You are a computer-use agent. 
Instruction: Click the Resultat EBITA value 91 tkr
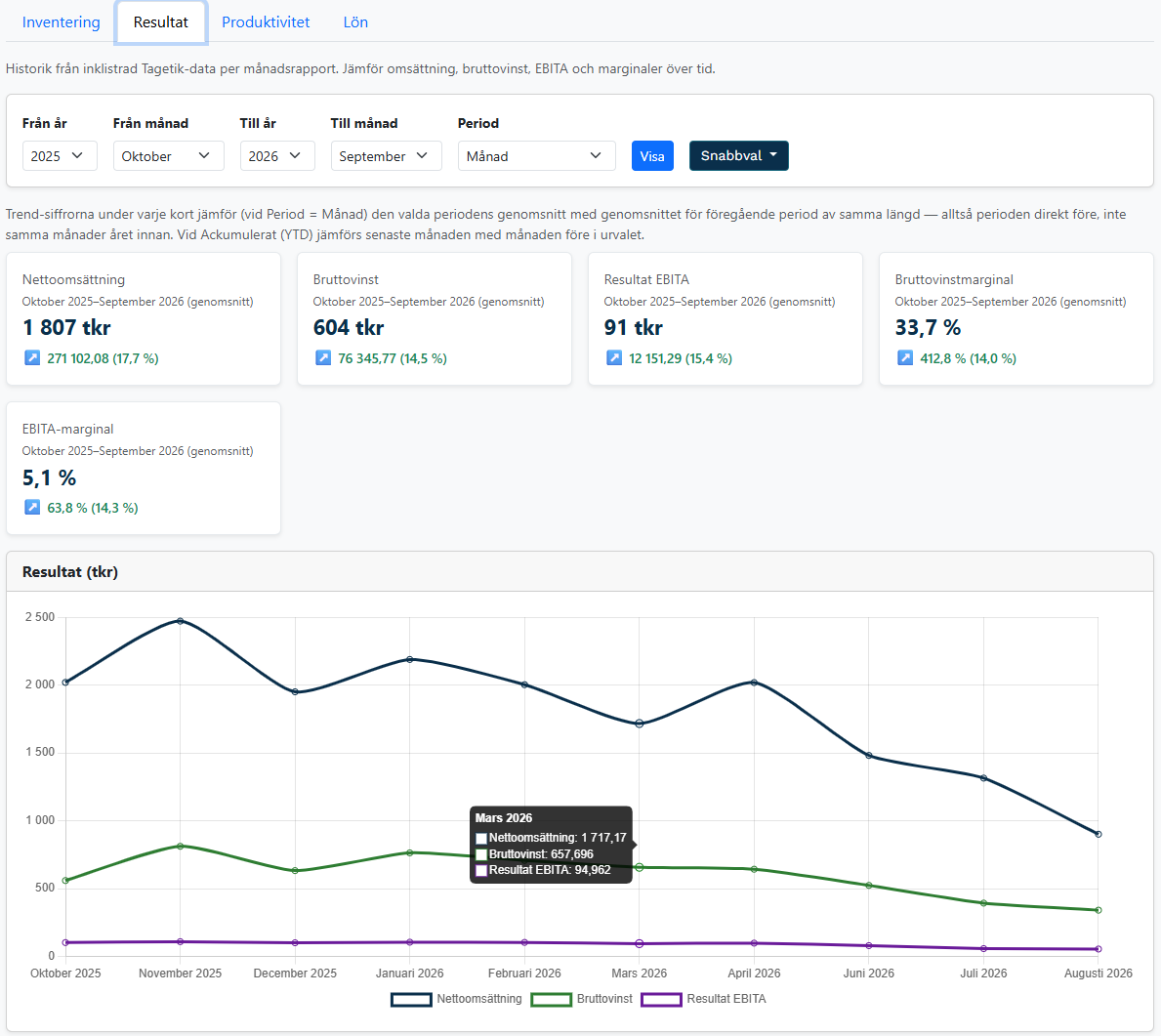pos(633,327)
